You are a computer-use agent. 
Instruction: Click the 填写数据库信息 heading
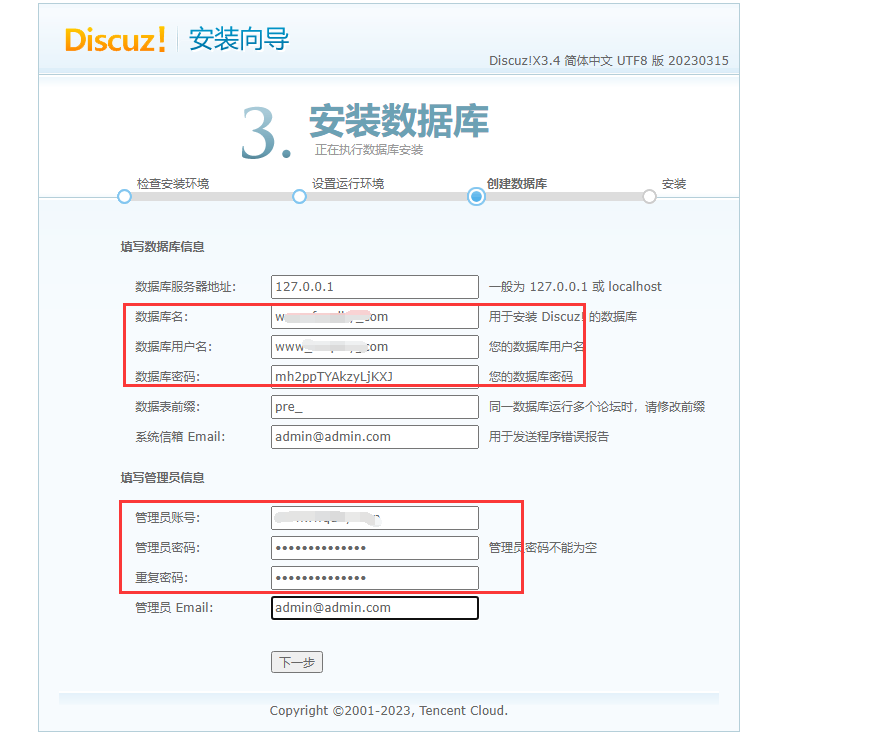[x=162, y=247]
